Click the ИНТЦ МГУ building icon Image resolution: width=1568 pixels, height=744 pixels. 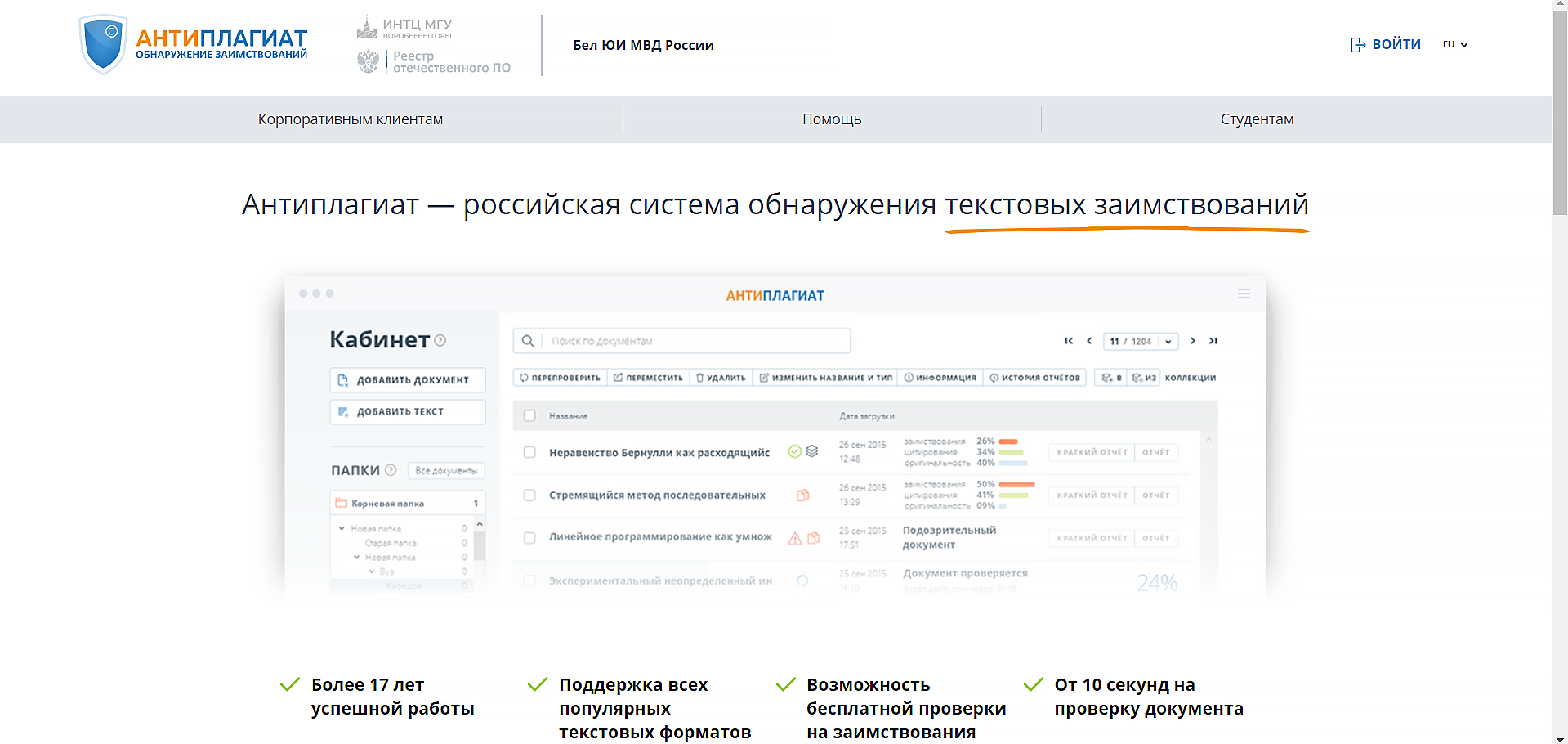(x=367, y=28)
